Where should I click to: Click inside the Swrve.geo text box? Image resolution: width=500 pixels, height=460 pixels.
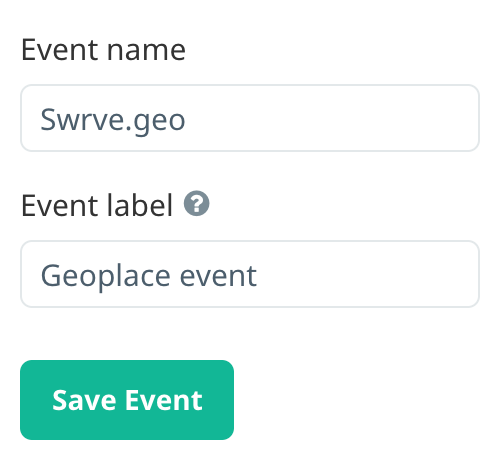[250, 118]
